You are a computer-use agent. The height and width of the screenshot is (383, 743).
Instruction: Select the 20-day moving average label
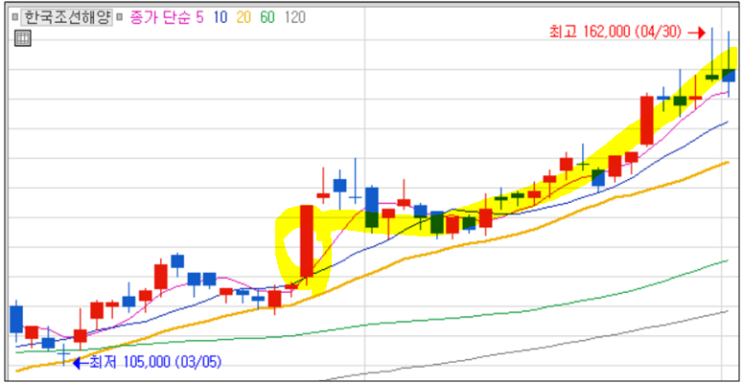[244, 18]
